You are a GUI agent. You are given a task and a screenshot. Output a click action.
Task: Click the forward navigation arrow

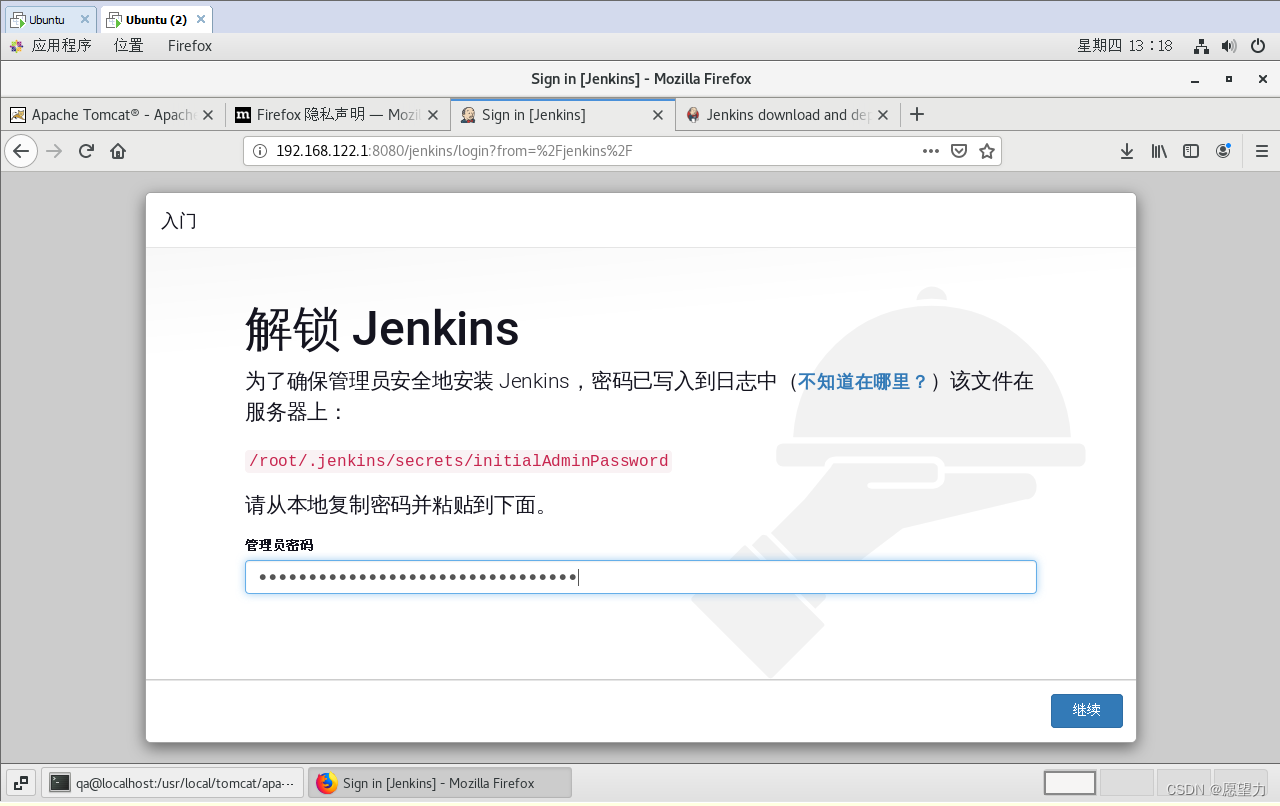54,151
